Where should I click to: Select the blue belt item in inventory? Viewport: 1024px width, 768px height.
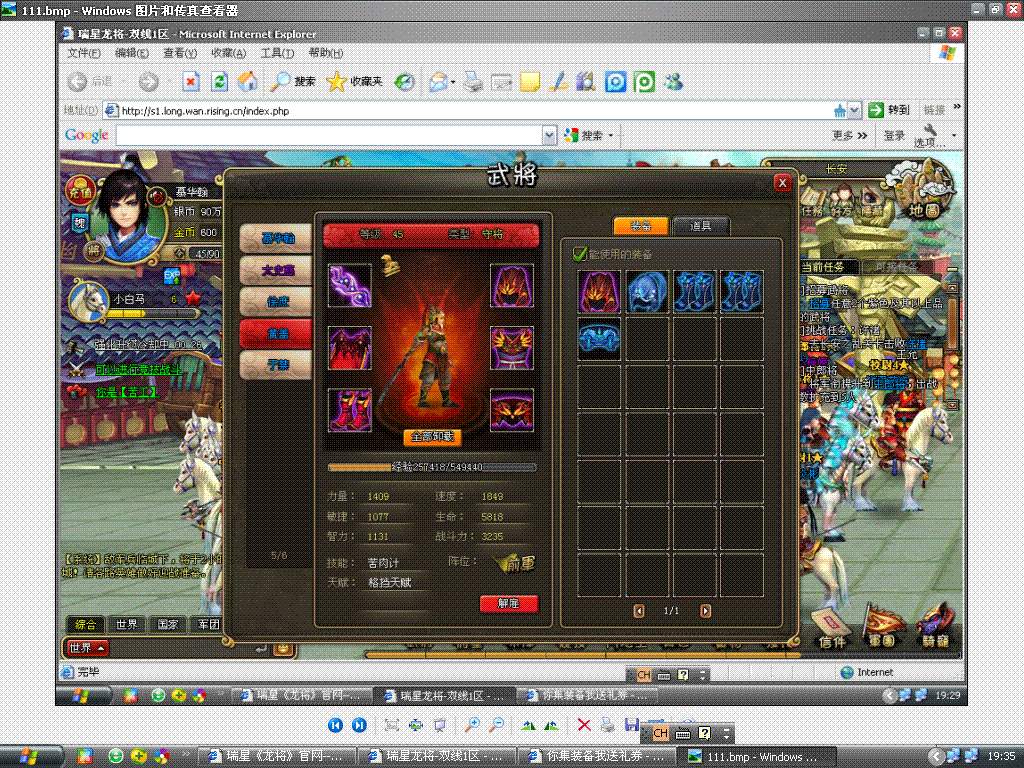[x=599, y=339]
